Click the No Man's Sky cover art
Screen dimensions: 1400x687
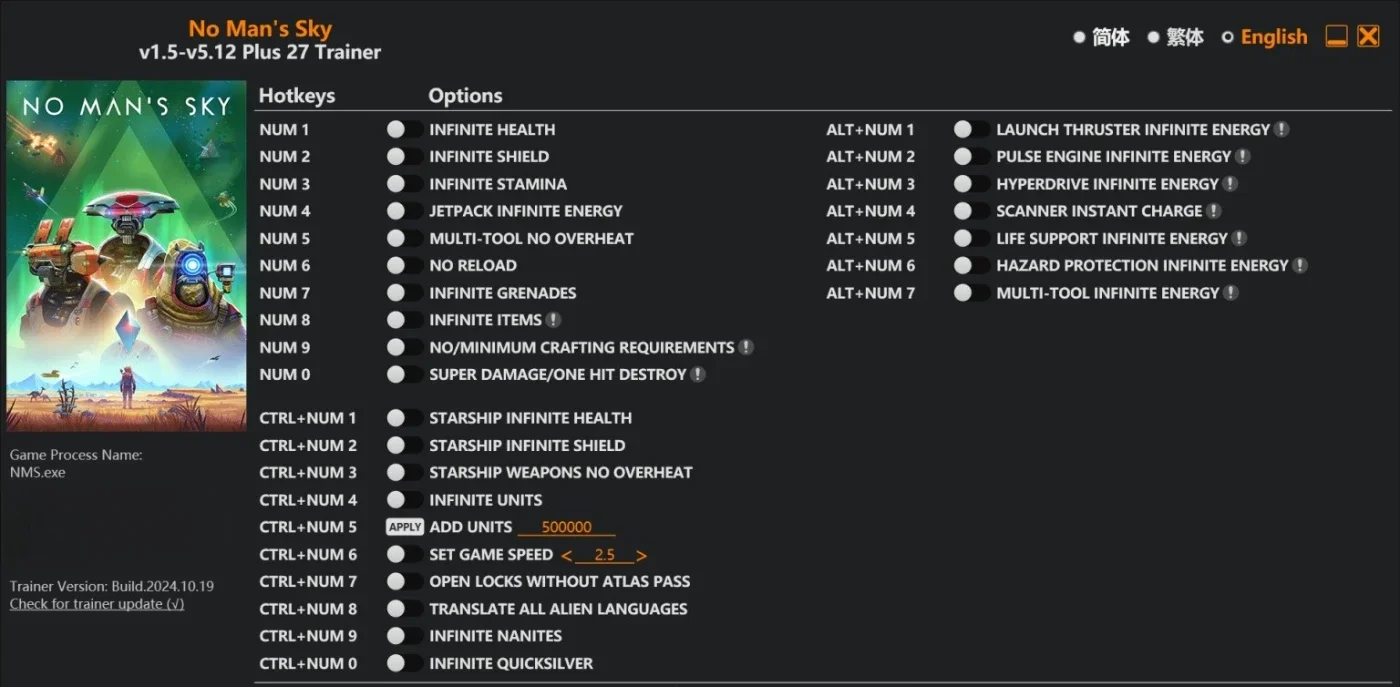click(x=126, y=256)
